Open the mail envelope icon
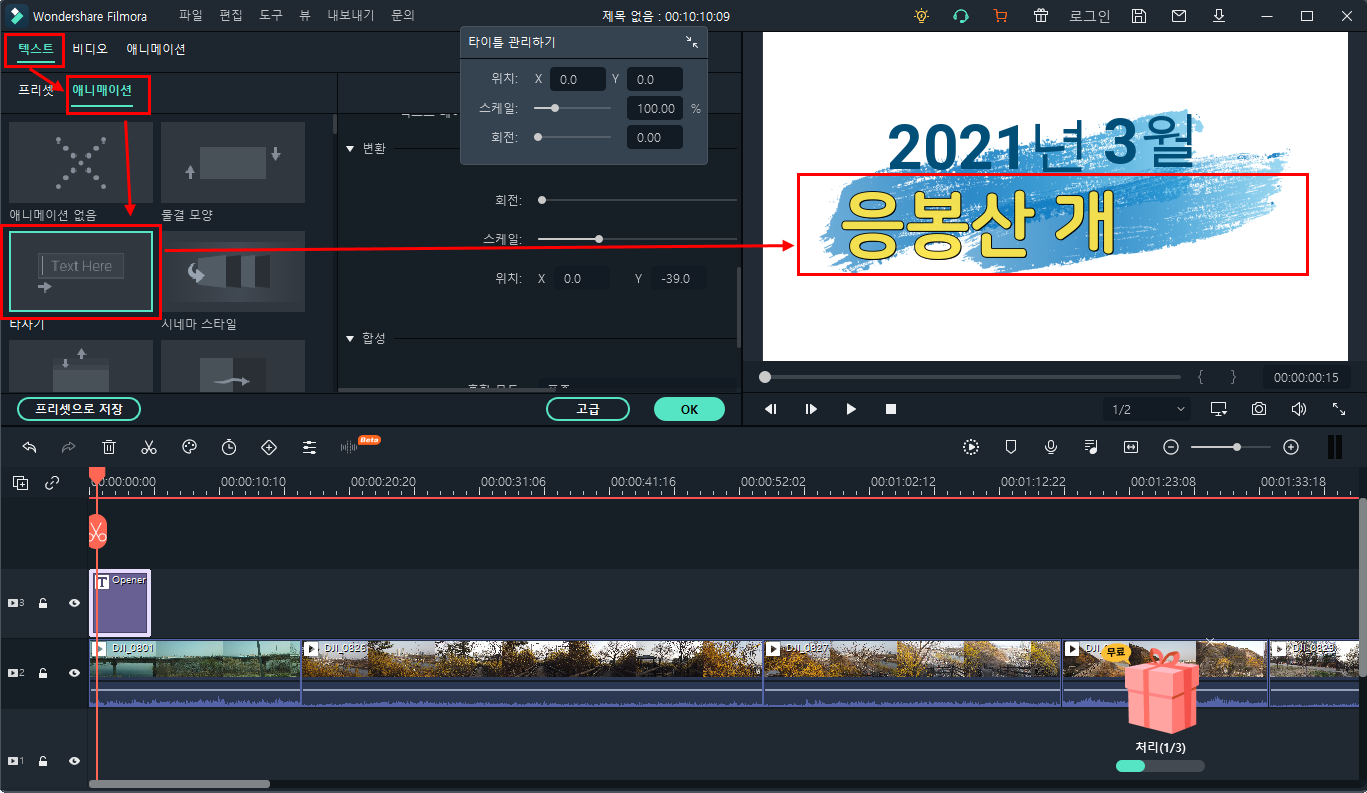The height and width of the screenshot is (793, 1367). coord(1179,16)
